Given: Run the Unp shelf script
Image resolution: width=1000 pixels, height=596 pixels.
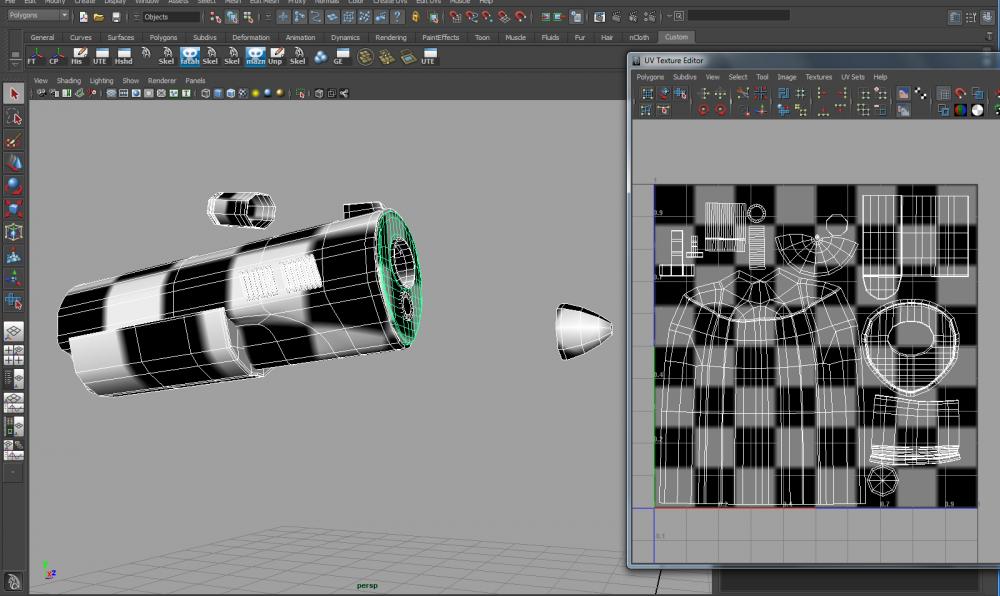Looking at the screenshot, I should [x=276, y=56].
